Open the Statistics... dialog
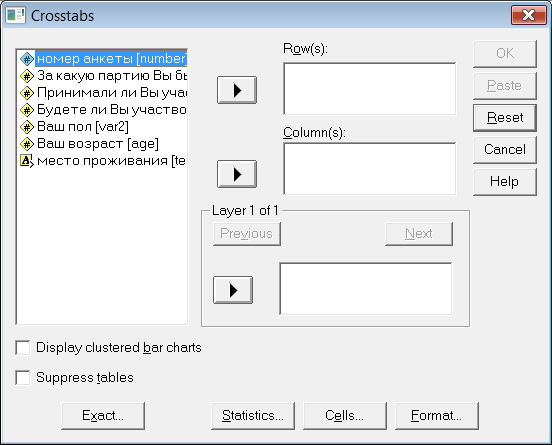Screen dimensions: 552x445 253,416
